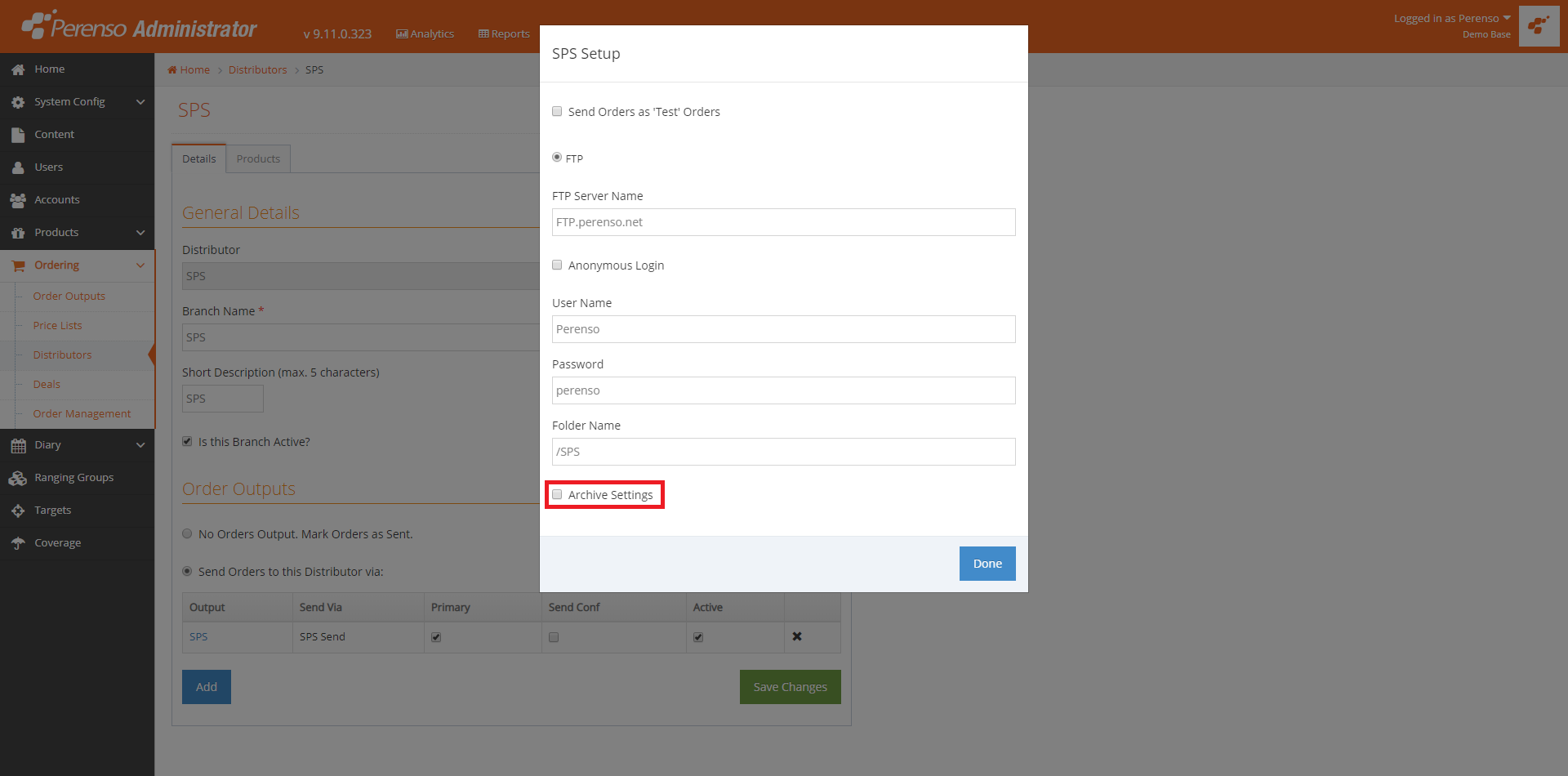Click the Accounts group icon

(x=18, y=200)
